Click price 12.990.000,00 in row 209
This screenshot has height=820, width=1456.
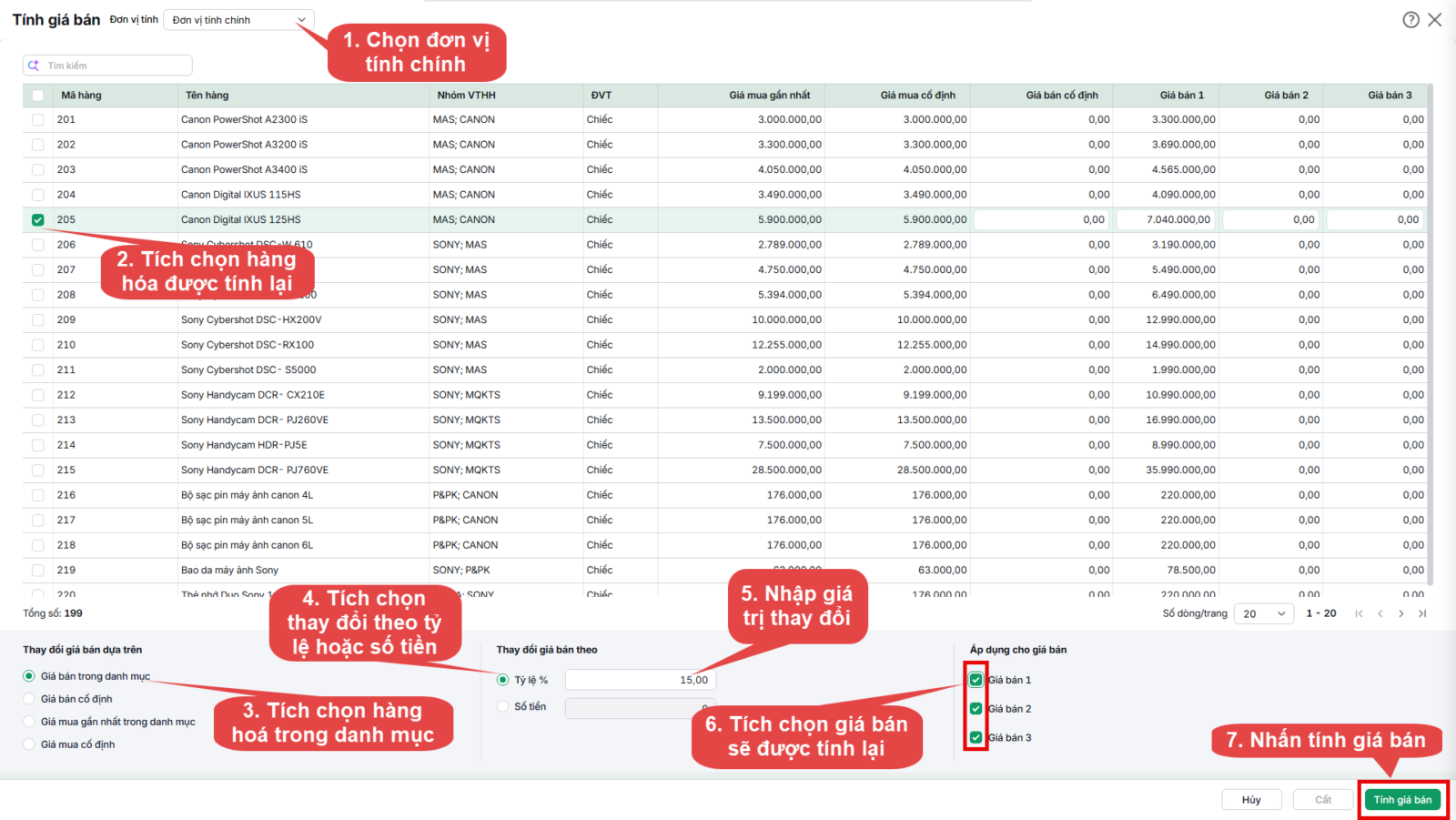(1180, 320)
